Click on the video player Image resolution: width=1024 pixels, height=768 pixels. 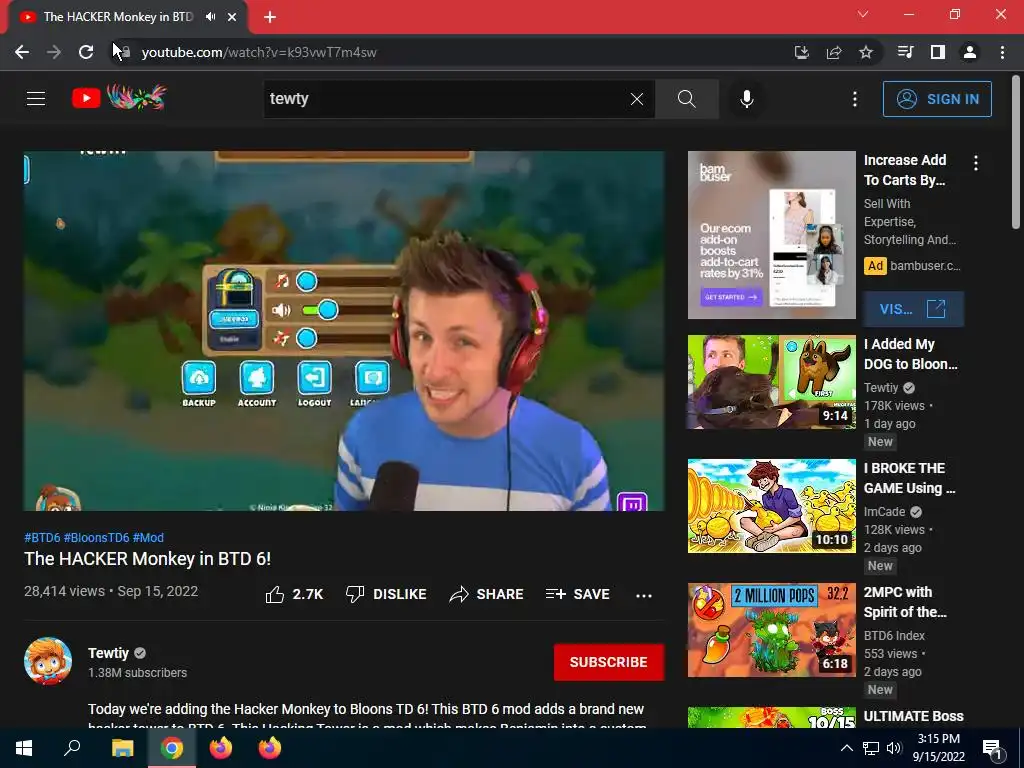[344, 330]
